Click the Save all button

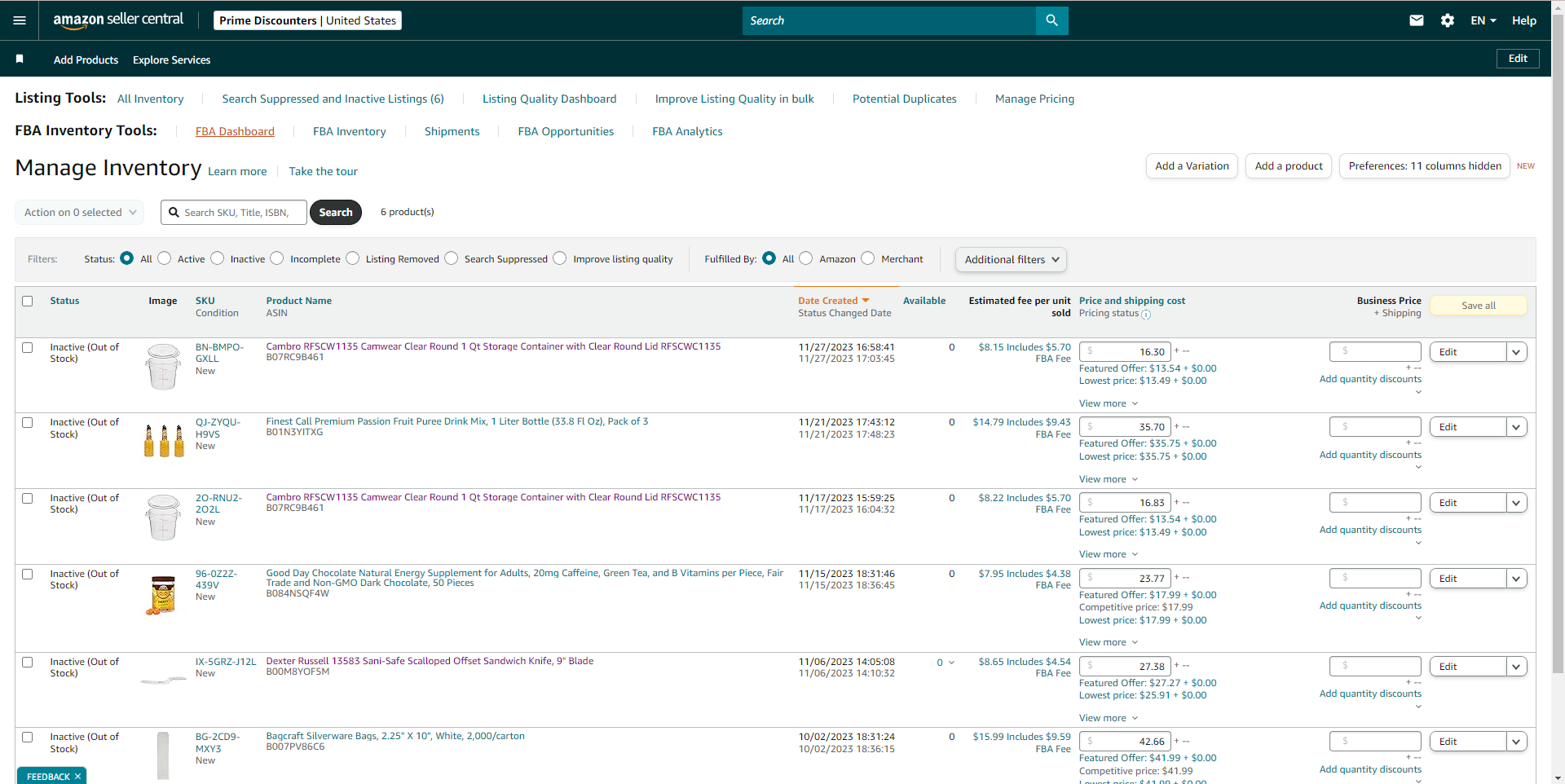click(1479, 306)
